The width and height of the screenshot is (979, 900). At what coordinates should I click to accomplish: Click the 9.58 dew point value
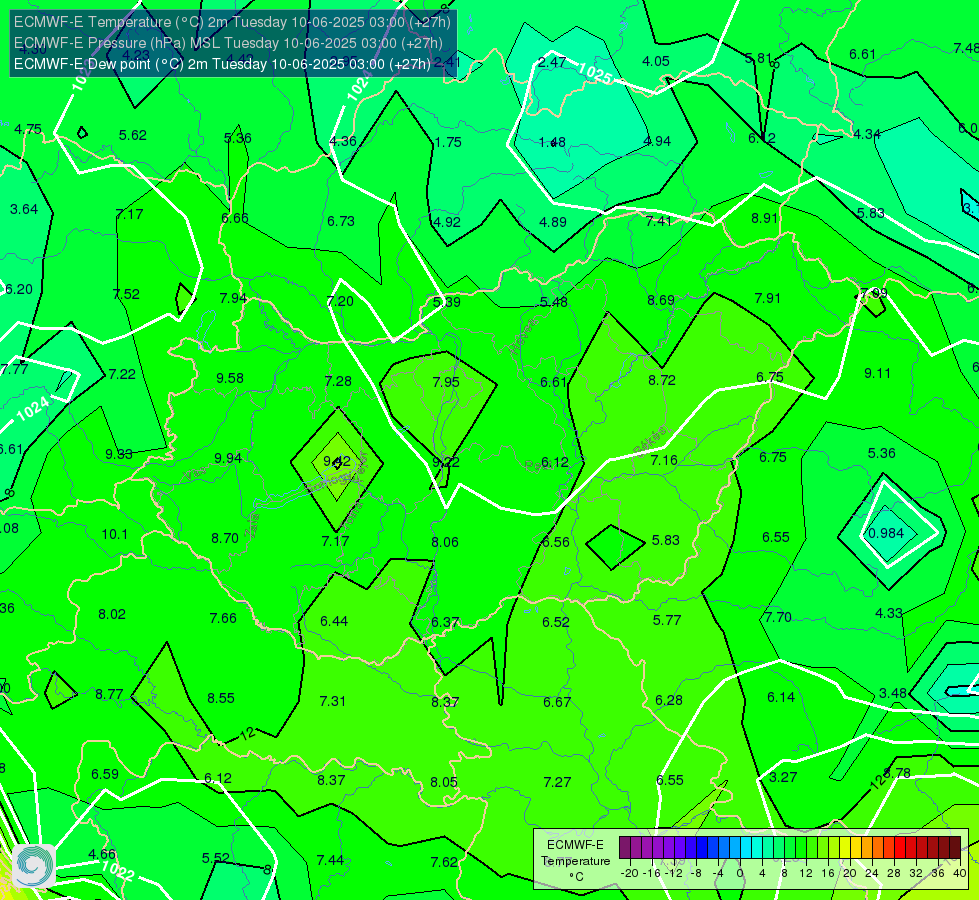tap(230, 378)
